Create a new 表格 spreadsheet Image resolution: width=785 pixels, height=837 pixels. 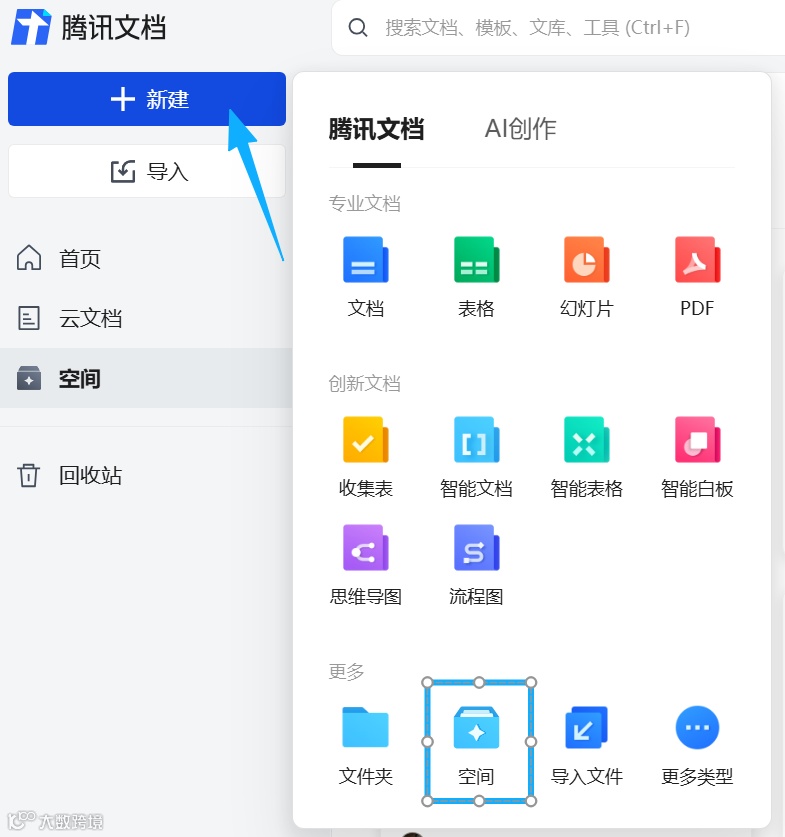(x=477, y=277)
